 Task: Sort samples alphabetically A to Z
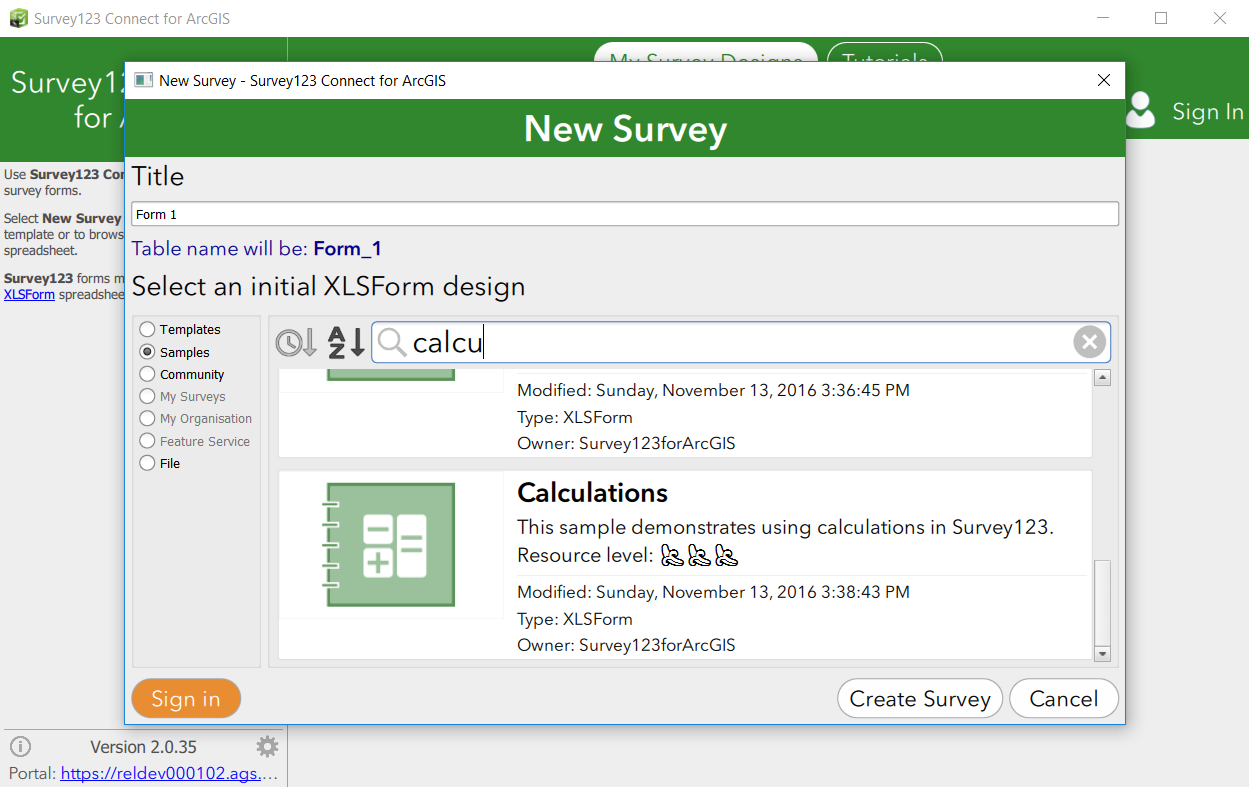(346, 343)
